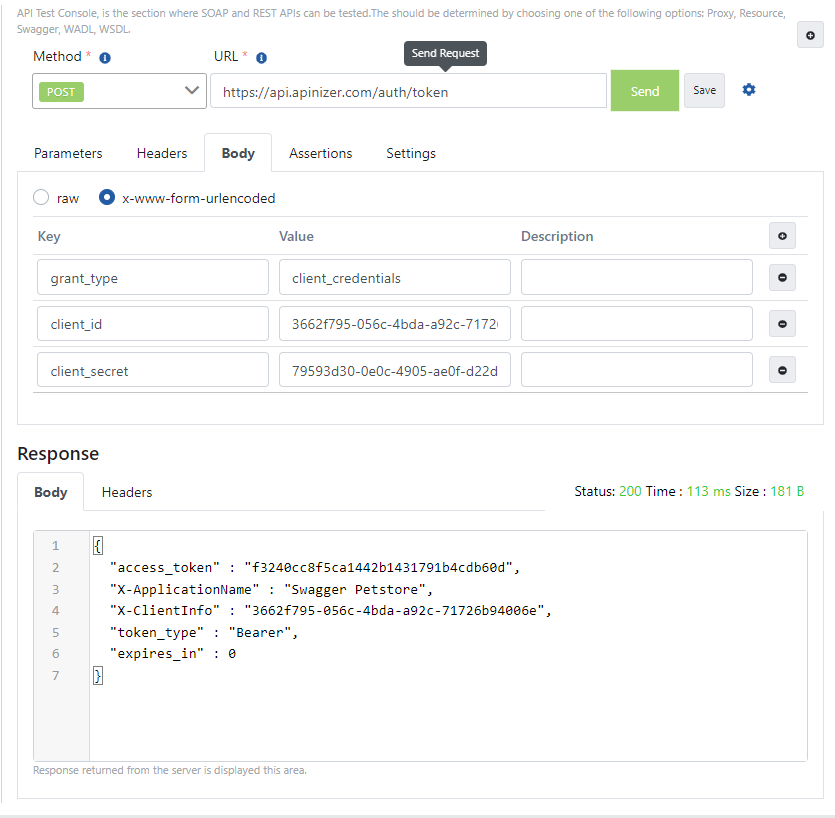Remove the grant_type row with its minus icon
The width and height of the screenshot is (835, 818).
pos(782,278)
